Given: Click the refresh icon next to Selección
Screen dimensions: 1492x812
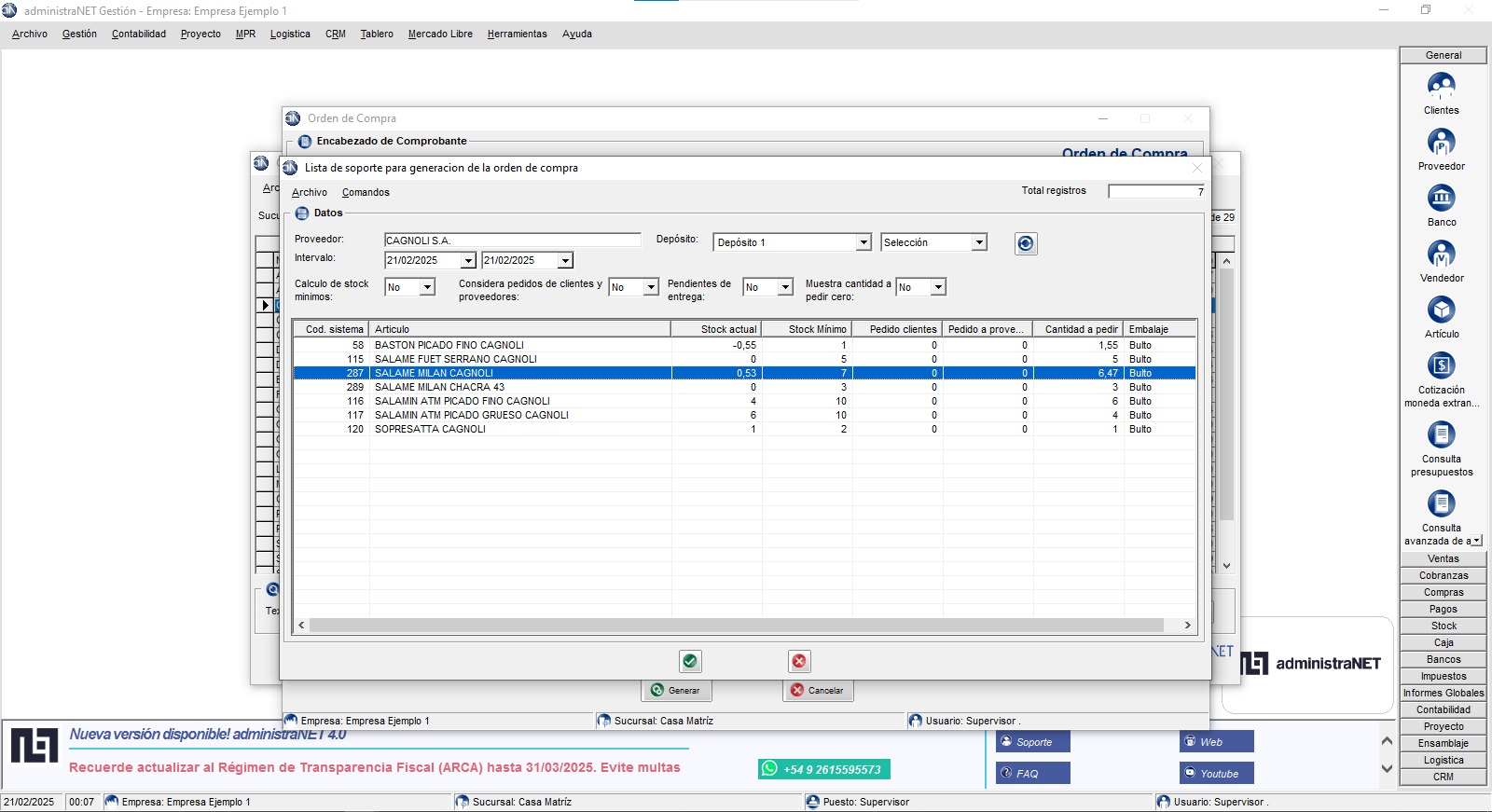Looking at the screenshot, I should (1026, 243).
